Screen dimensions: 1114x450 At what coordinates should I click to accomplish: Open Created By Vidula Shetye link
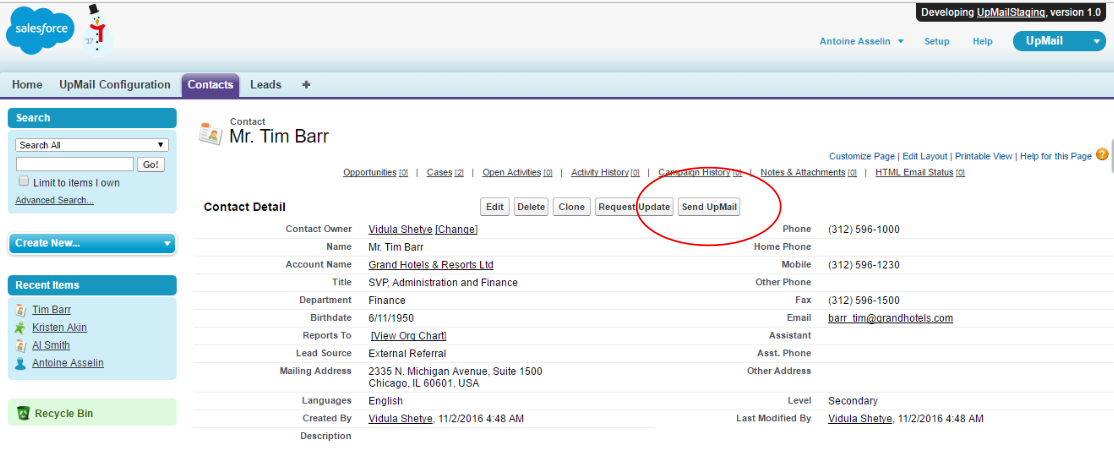pyautogui.click(x=400, y=419)
